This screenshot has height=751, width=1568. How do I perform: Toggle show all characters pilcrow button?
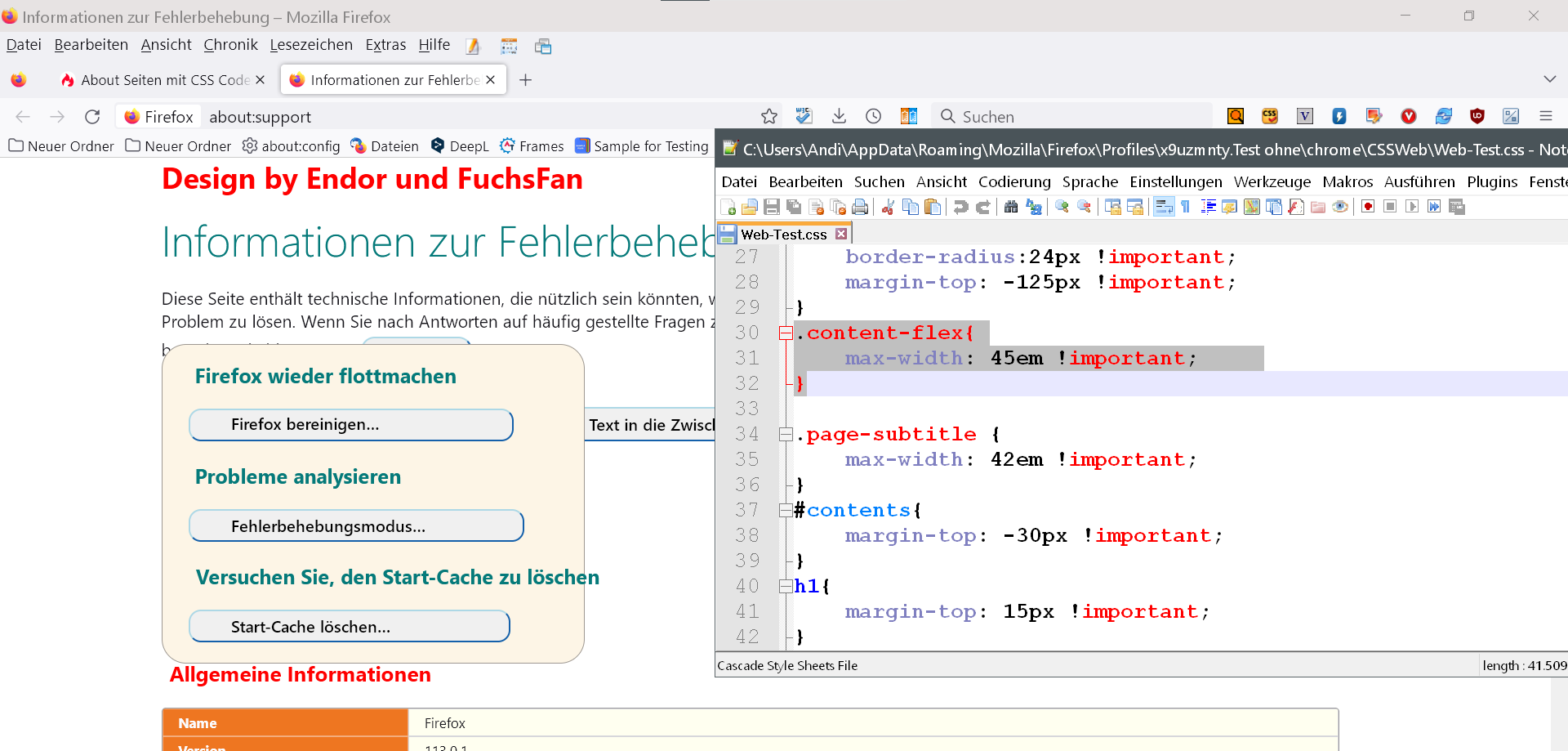tap(1186, 207)
